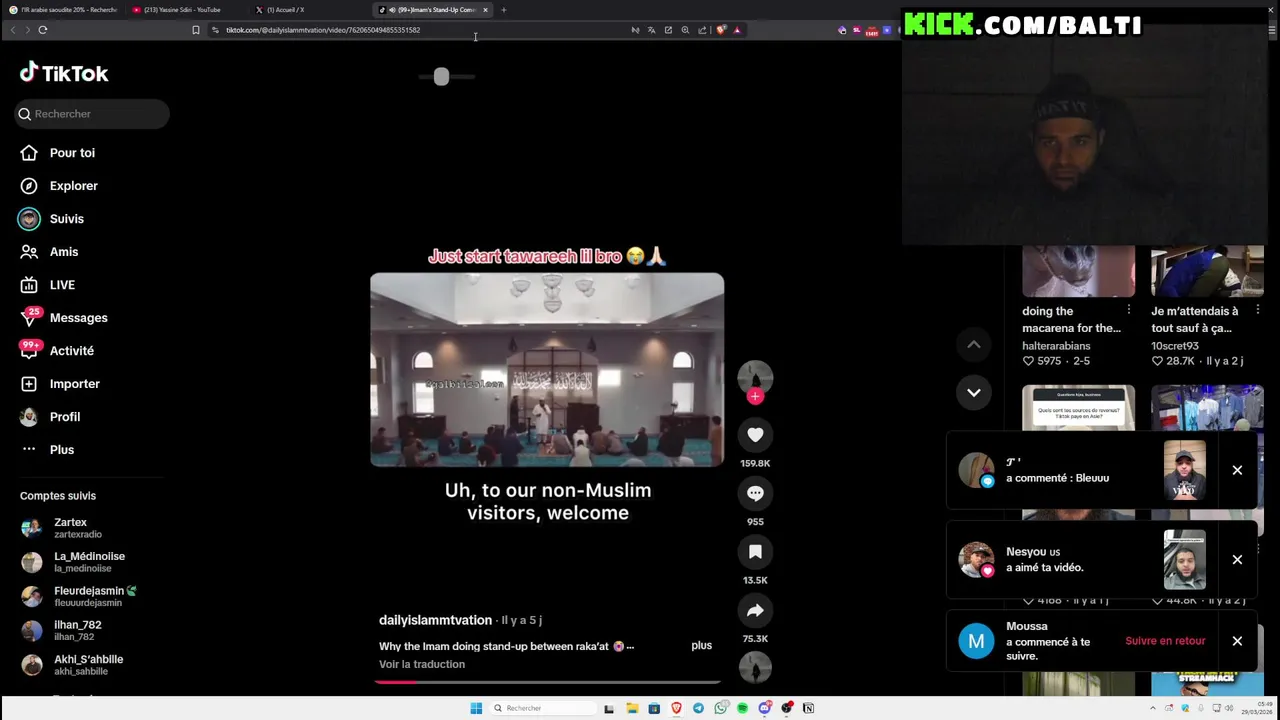Open WhatsApp from the taskbar
The image size is (1280, 720).
[x=720, y=708]
